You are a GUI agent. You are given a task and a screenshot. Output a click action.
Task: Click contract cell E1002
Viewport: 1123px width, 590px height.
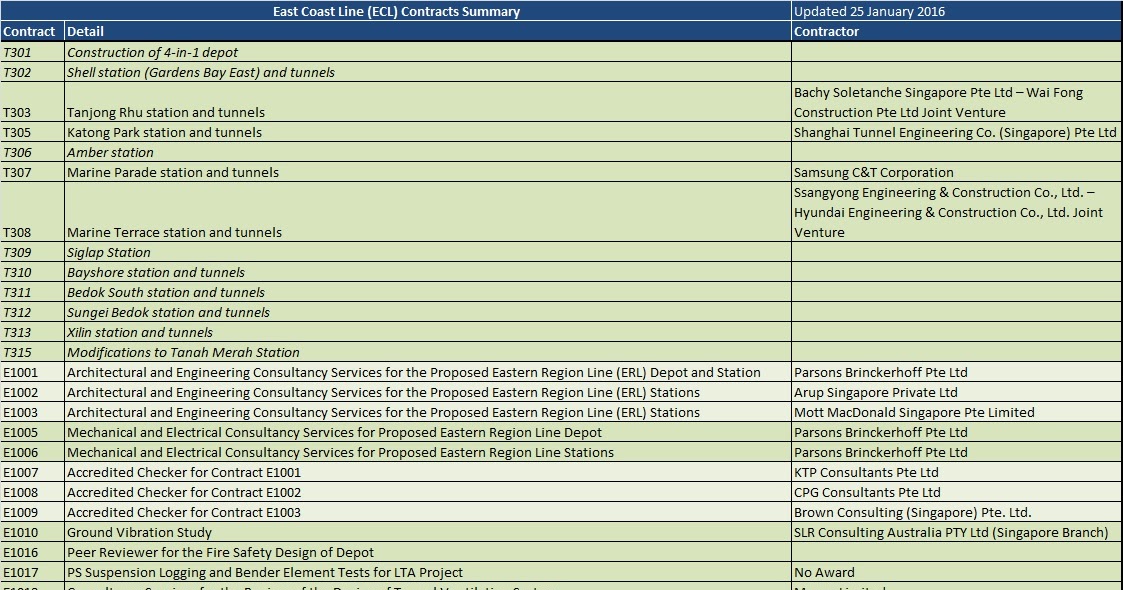pyautogui.click(x=32, y=392)
